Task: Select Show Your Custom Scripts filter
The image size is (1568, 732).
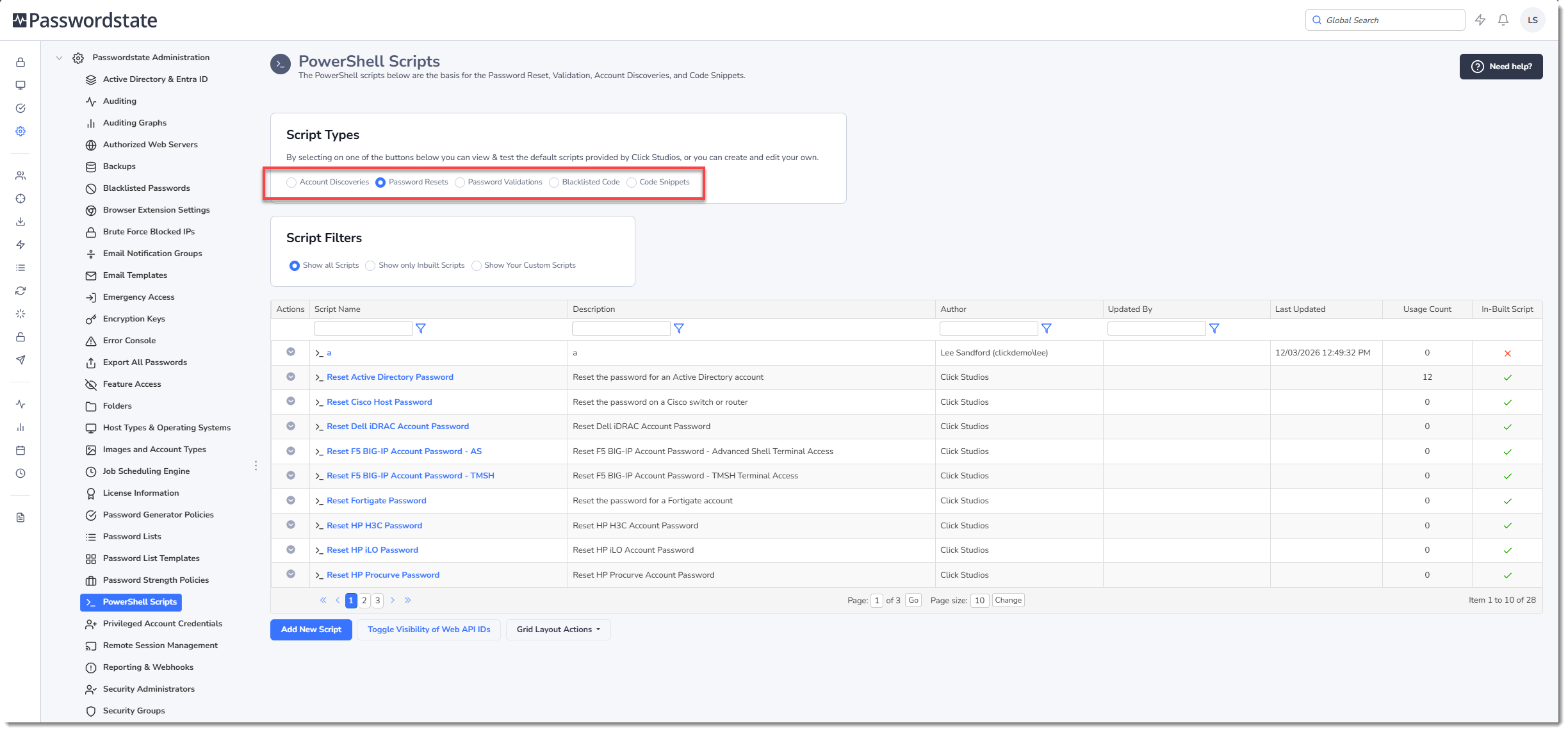Action: click(477, 266)
